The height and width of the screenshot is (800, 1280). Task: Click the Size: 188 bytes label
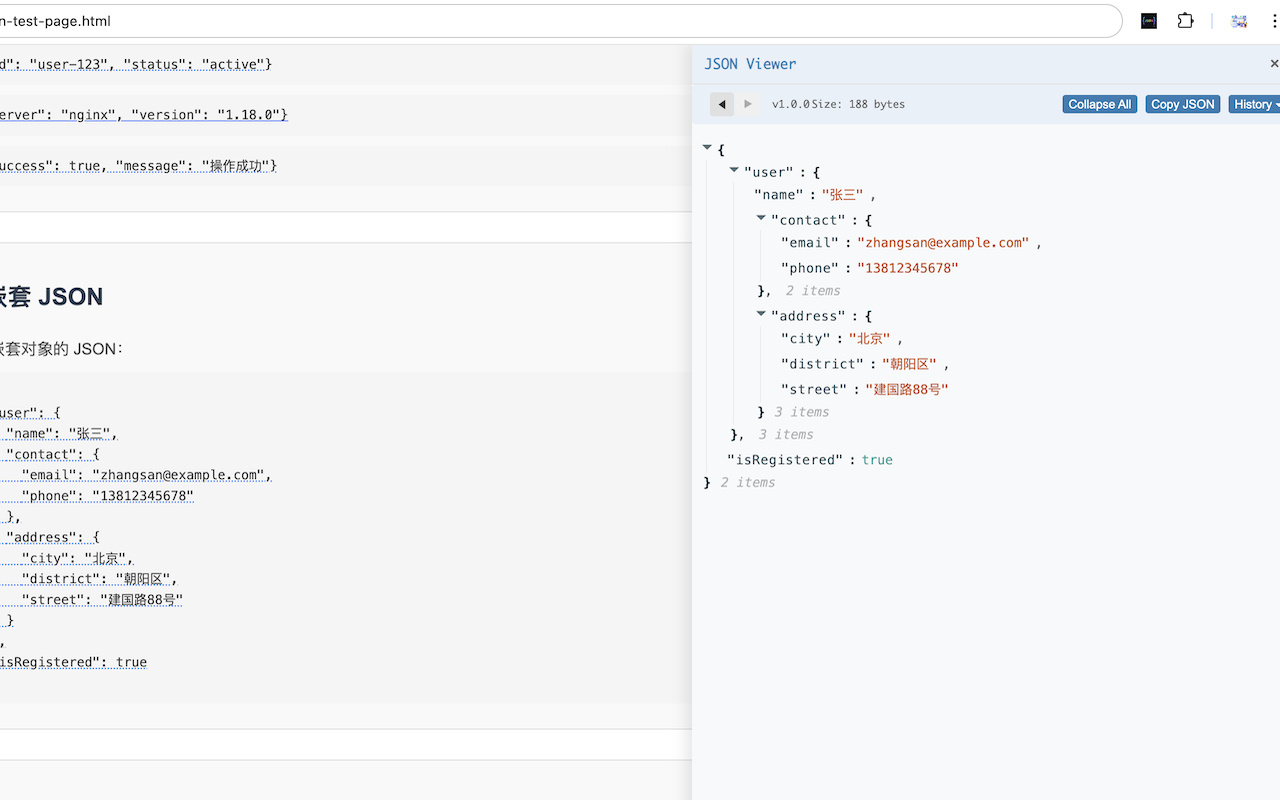[x=857, y=104]
